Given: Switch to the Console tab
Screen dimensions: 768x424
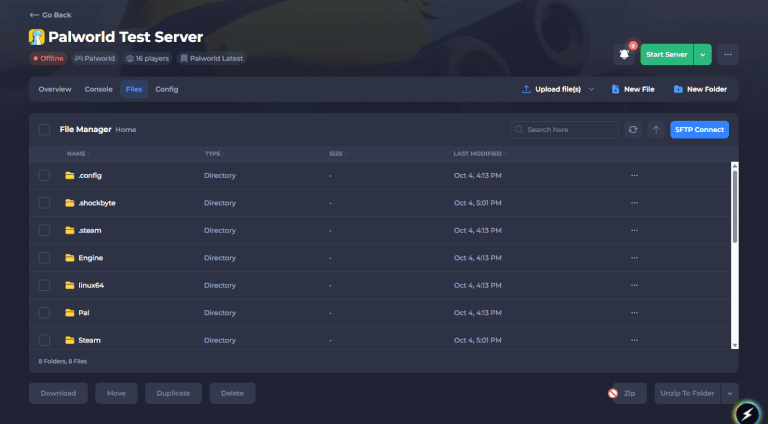Looking at the screenshot, I should tap(98, 89).
